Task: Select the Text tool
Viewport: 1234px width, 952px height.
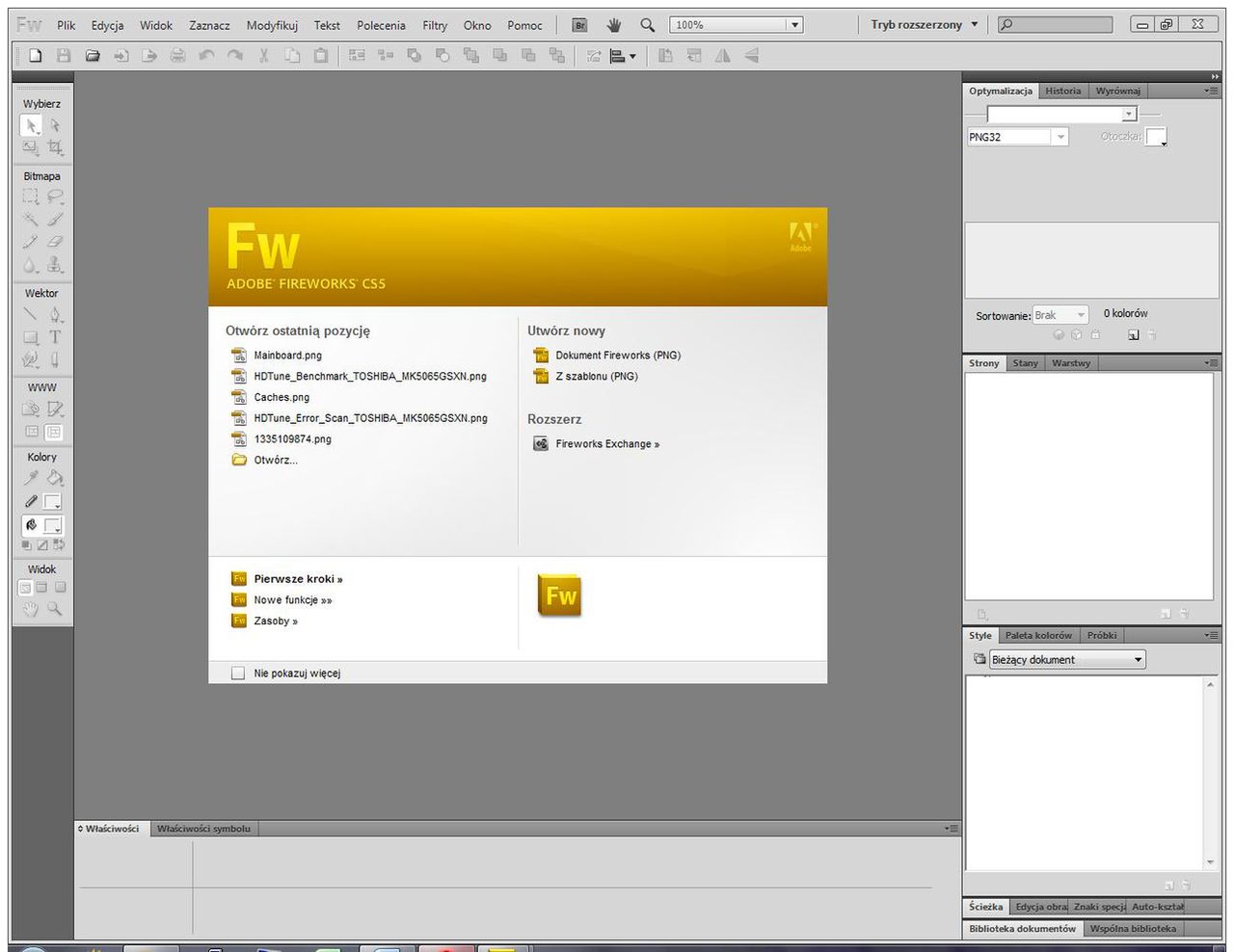Action: click(x=55, y=337)
